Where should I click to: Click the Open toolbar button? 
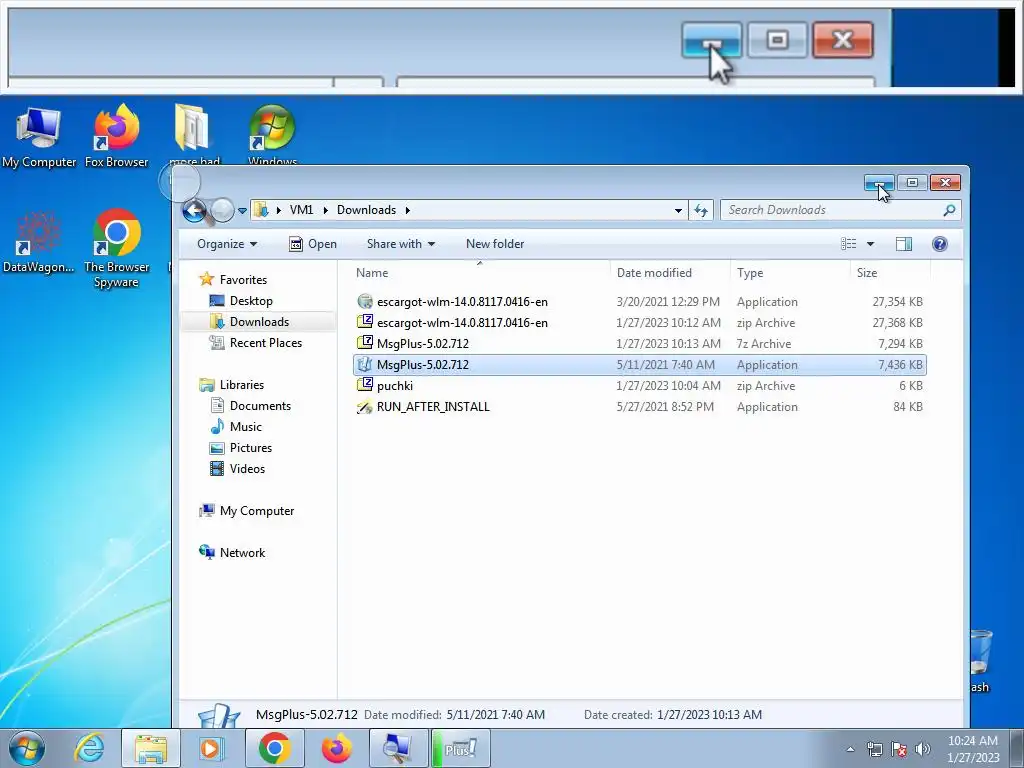(313, 244)
